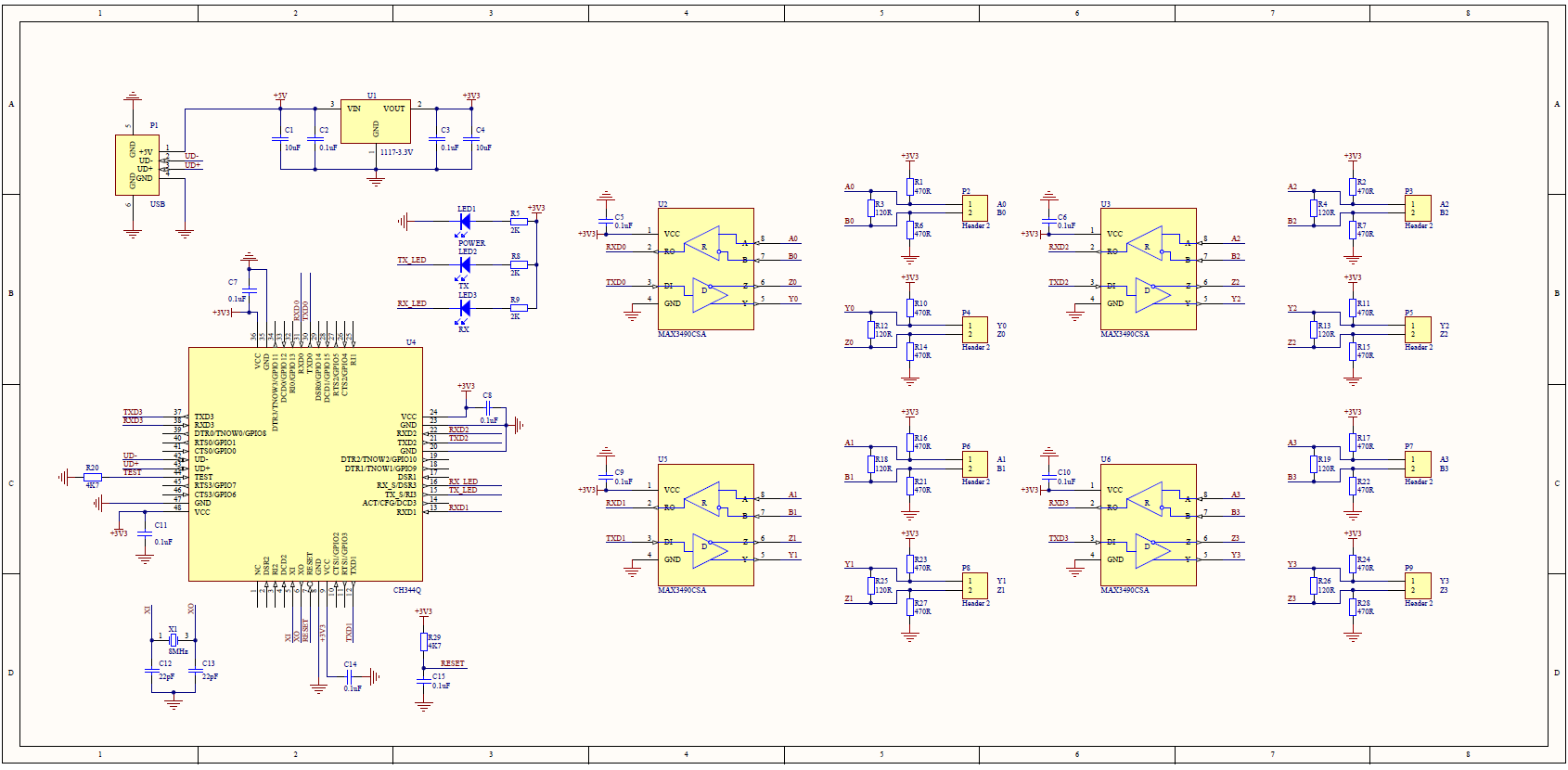
Task: Select the U6 MAX3490CSA transceiver
Action: 1148,525
